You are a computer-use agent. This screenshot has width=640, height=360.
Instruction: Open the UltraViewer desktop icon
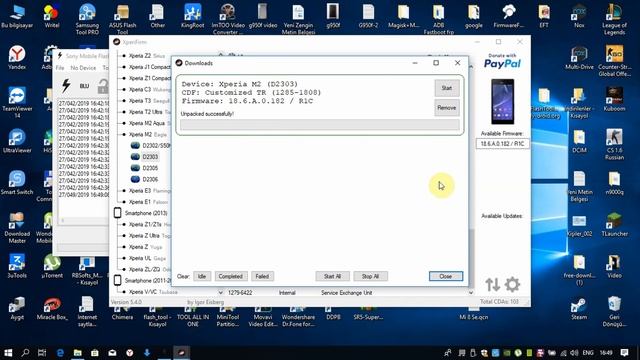tap(17, 141)
